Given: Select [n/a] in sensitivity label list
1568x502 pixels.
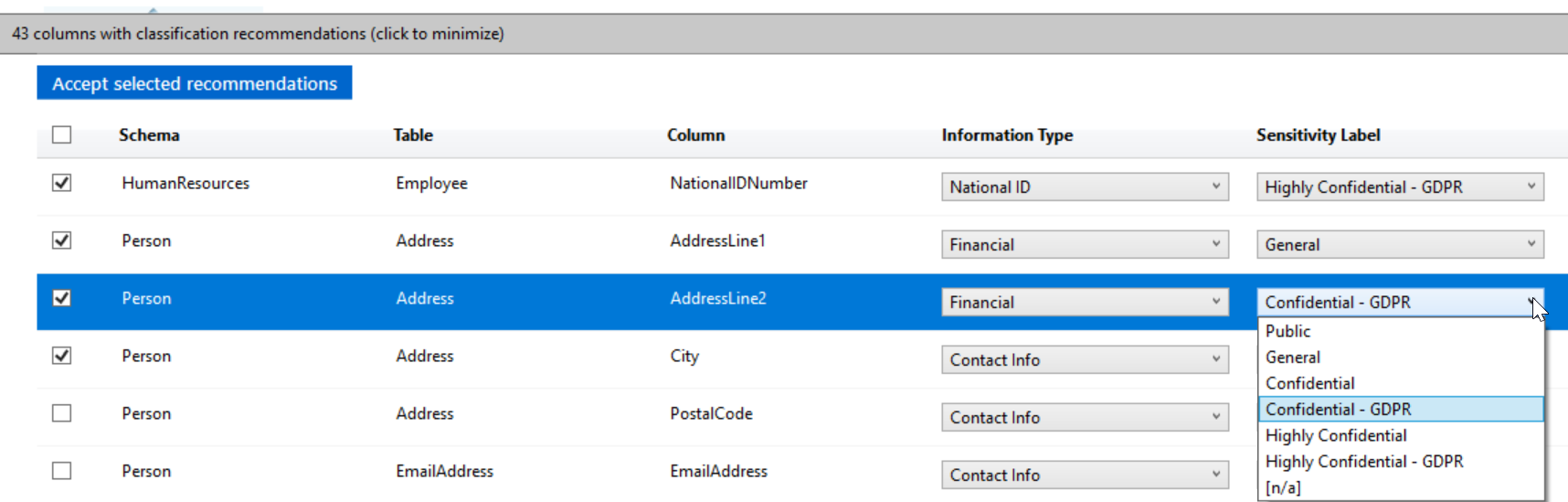Looking at the screenshot, I should click(x=1401, y=487).
